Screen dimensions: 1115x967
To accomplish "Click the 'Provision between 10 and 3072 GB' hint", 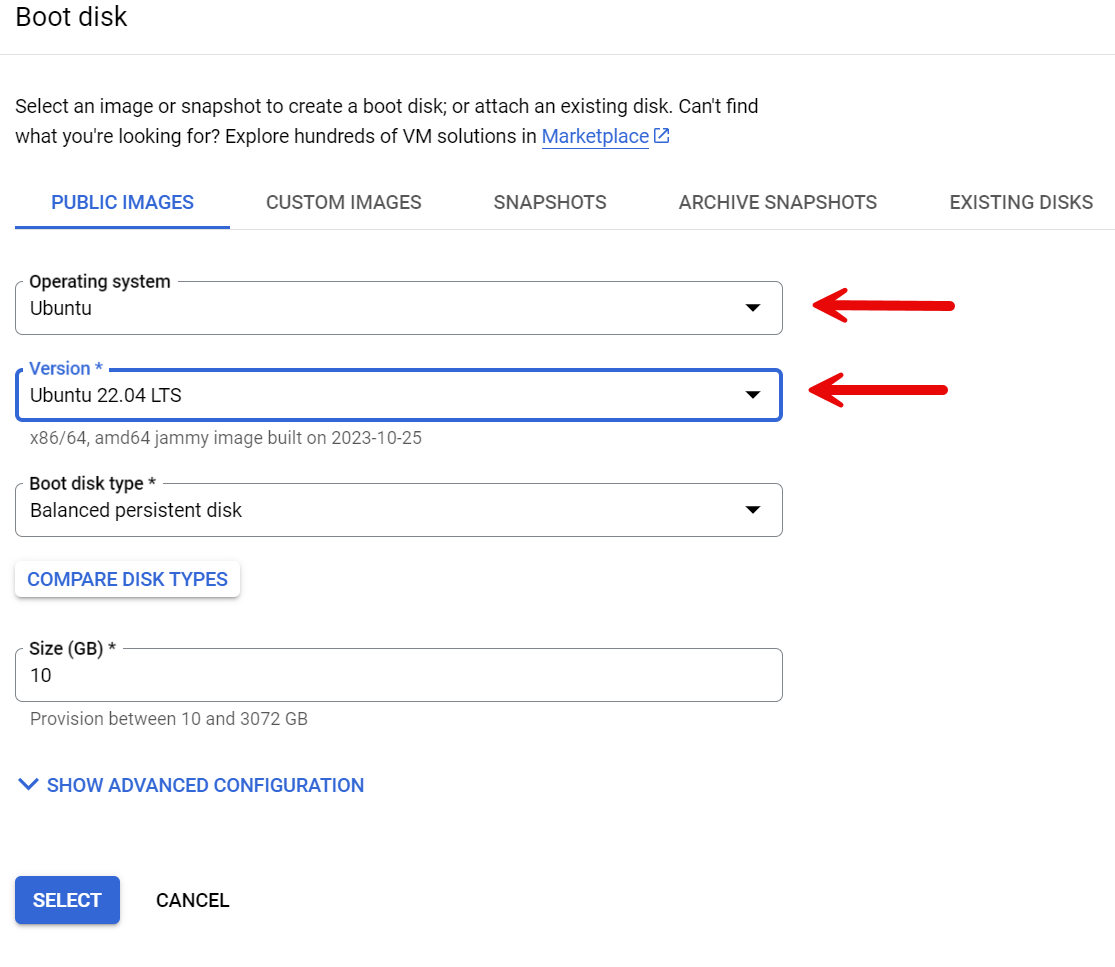I will [169, 719].
